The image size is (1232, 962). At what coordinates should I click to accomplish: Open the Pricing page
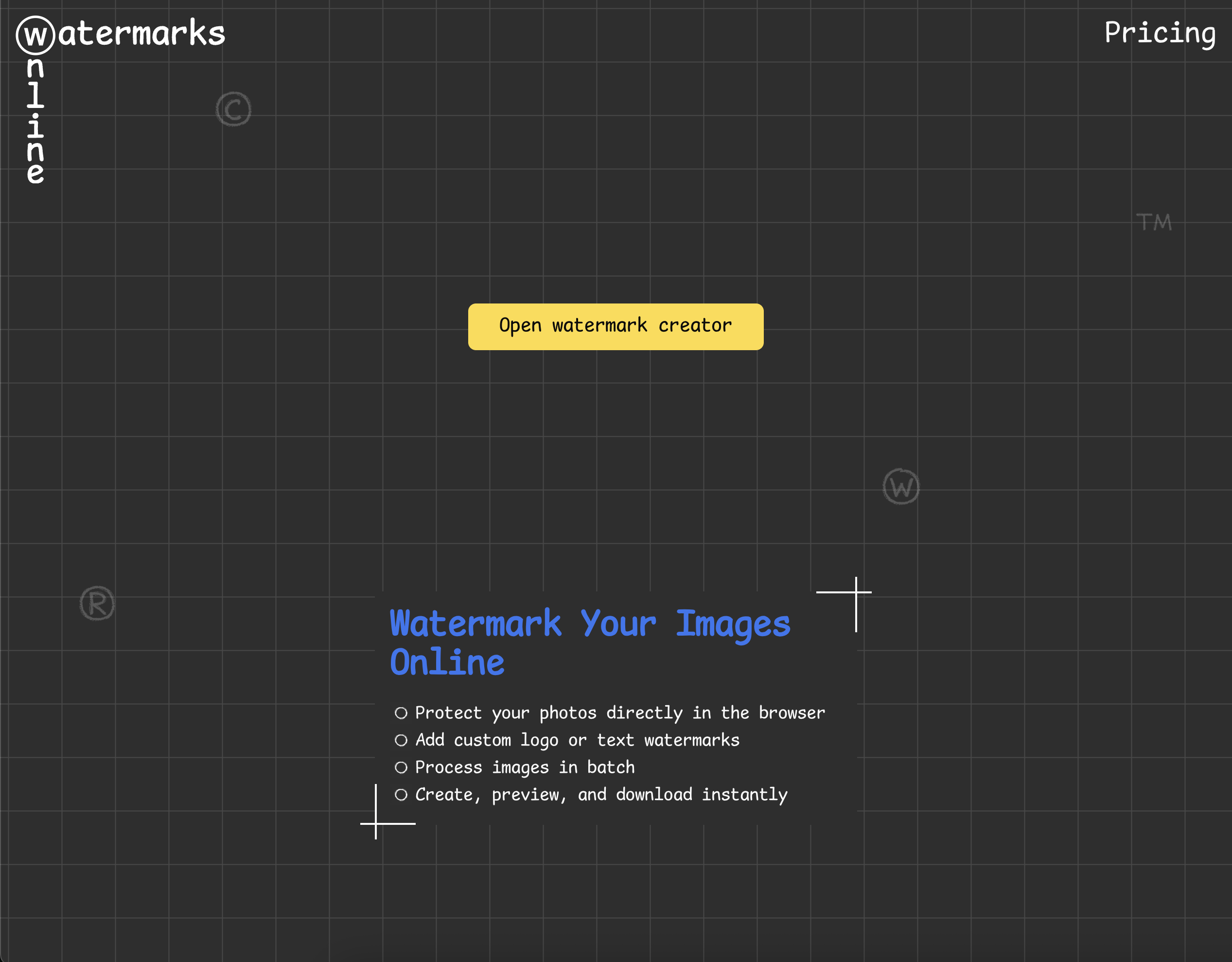(x=1161, y=33)
